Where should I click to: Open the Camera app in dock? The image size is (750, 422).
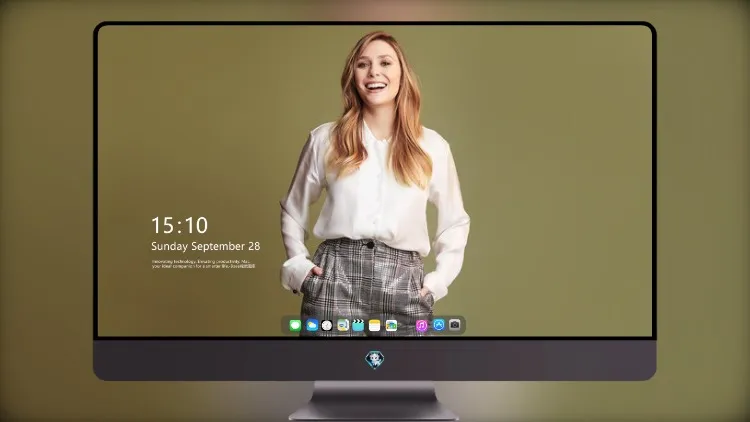tap(454, 325)
